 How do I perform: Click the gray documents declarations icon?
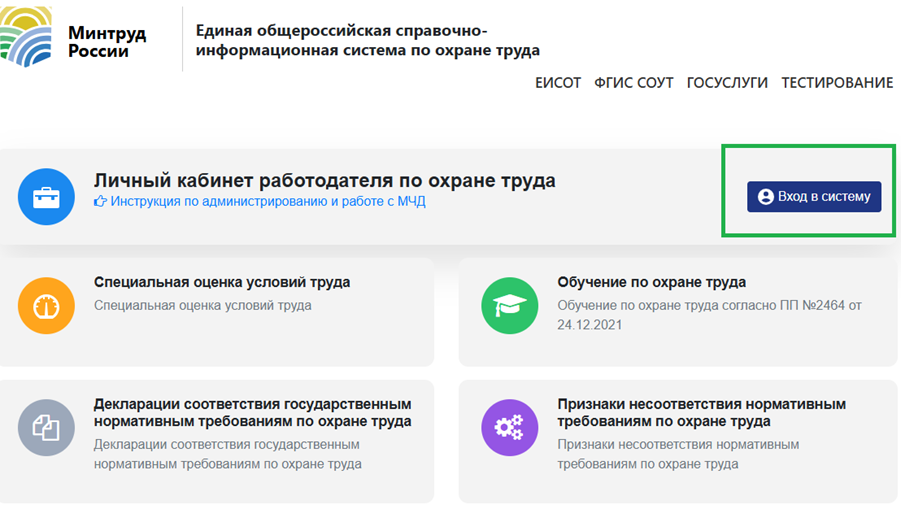46,428
